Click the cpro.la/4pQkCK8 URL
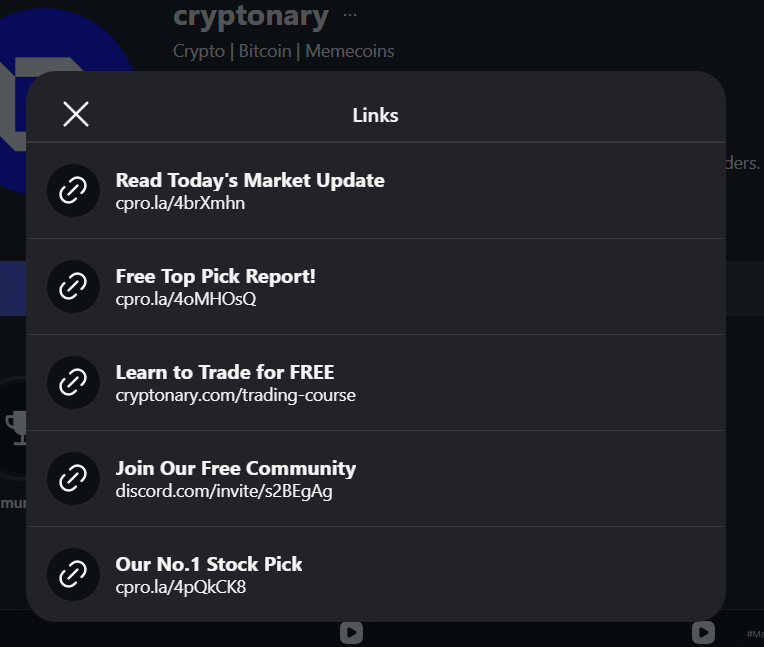This screenshot has height=647, width=764. (181, 587)
